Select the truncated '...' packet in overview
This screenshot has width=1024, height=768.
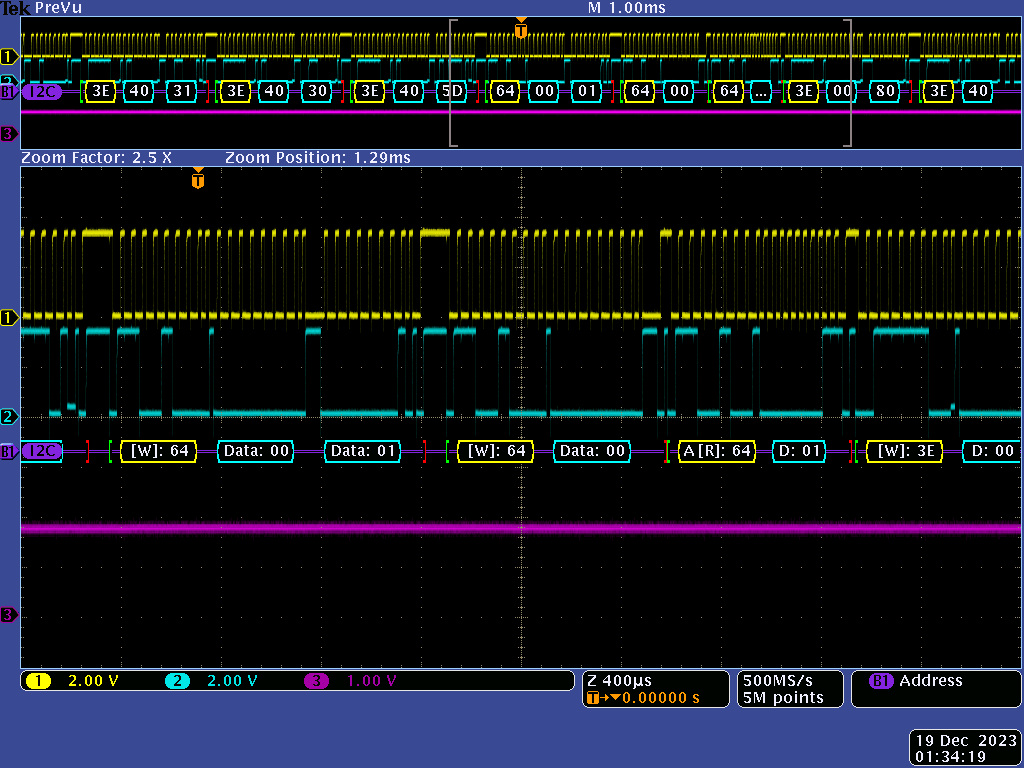tap(761, 91)
